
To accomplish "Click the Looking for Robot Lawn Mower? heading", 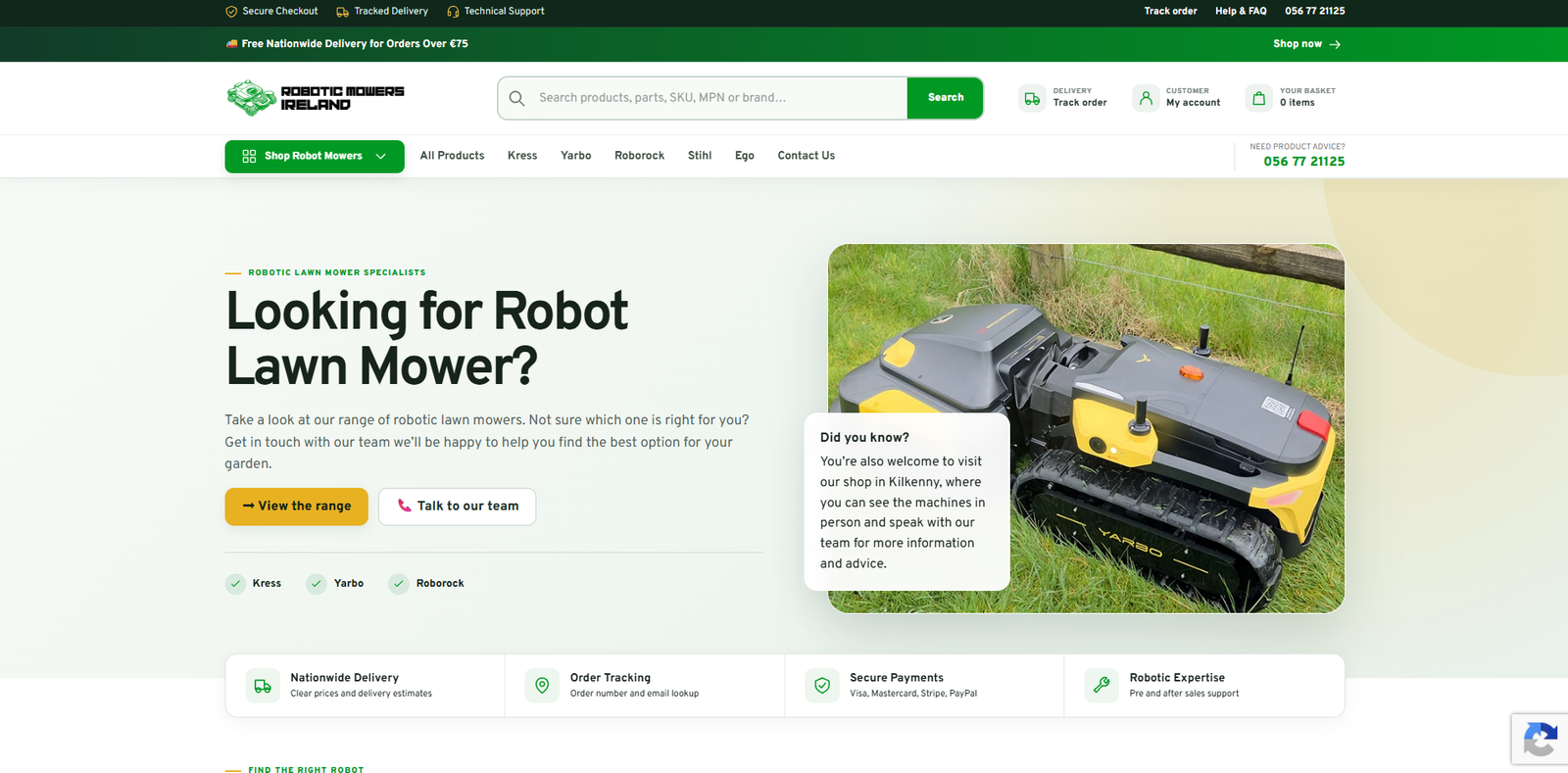I will coord(426,338).
